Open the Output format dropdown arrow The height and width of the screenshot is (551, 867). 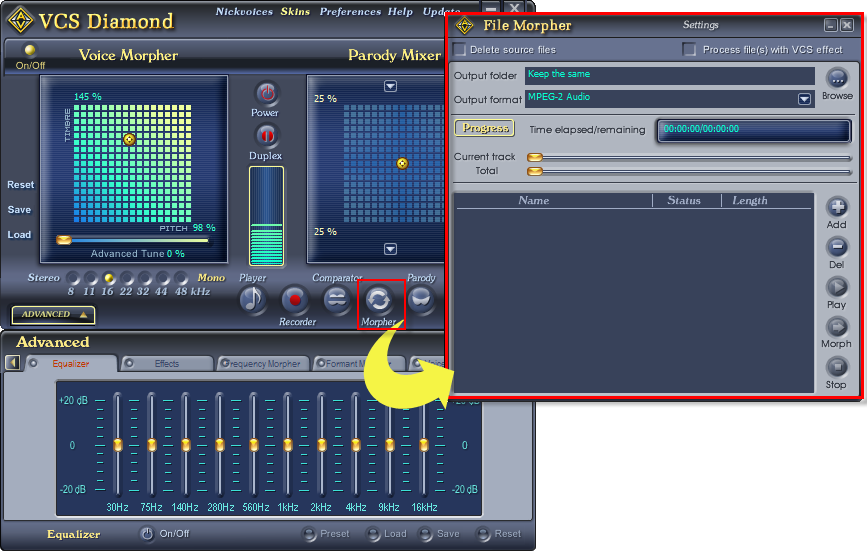pos(805,99)
